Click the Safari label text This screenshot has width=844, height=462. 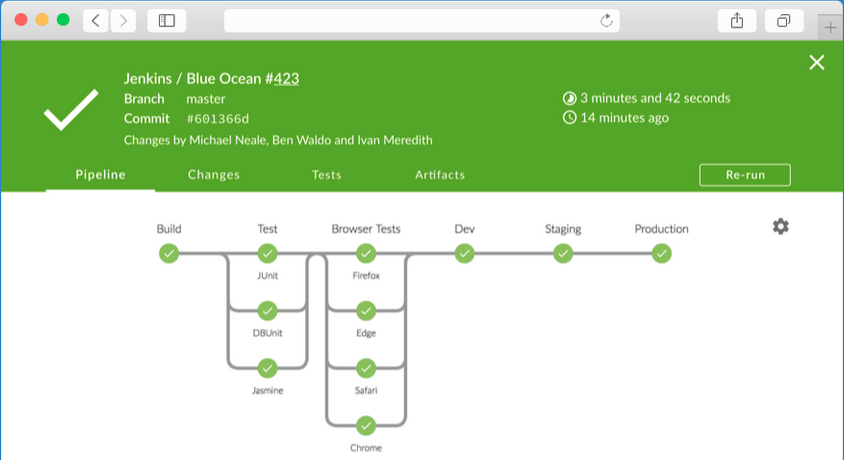click(366, 390)
